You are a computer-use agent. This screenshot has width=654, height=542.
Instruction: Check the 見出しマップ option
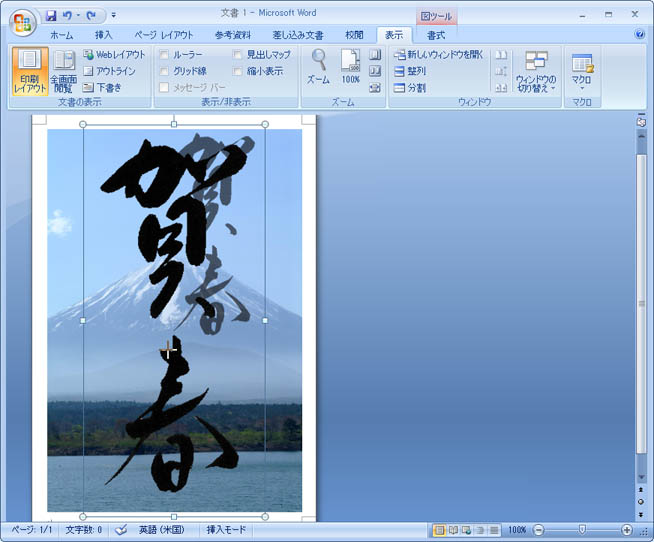tap(238, 55)
